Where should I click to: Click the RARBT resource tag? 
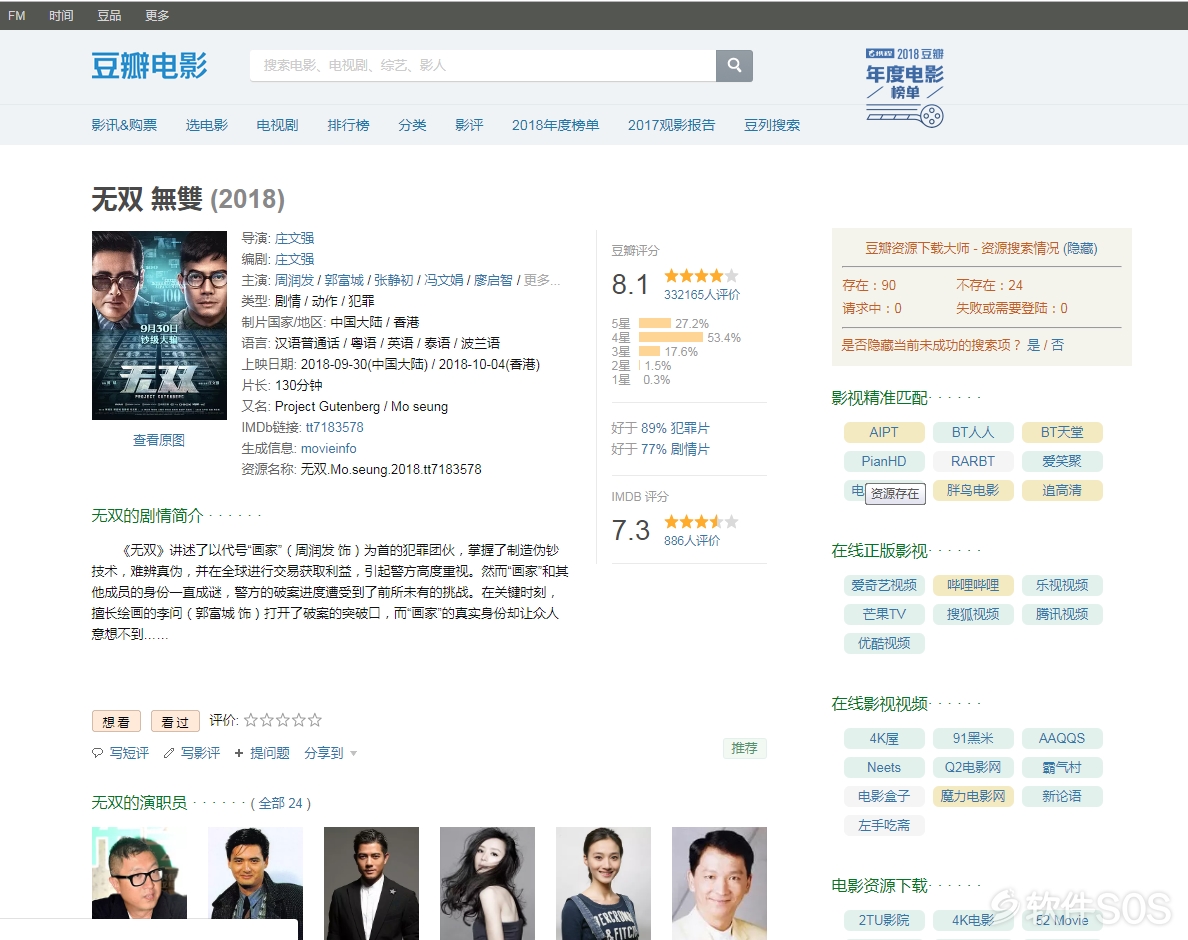pyautogui.click(x=973, y=461)
